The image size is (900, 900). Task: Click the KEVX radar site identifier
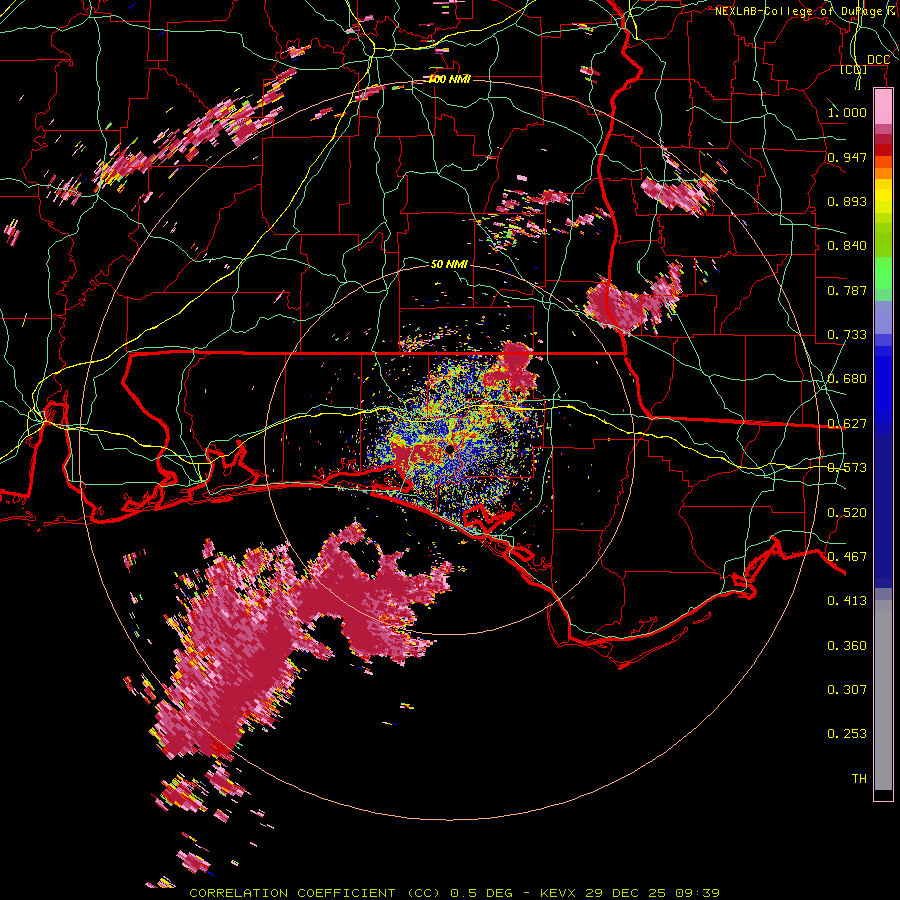(x=559, y=893)
